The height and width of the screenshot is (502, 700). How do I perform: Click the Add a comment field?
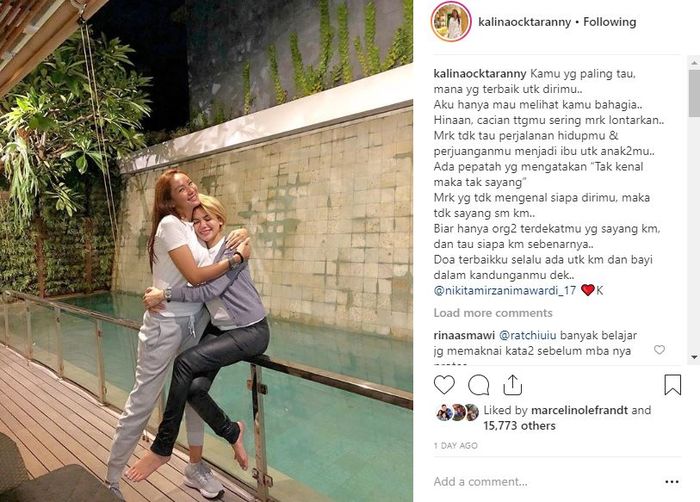tap(547, 481)
